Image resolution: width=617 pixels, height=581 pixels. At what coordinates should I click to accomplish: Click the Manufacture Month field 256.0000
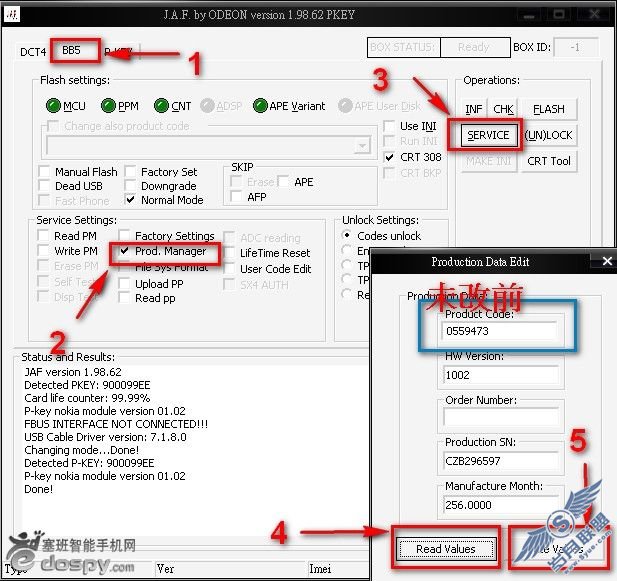(500, 505)
